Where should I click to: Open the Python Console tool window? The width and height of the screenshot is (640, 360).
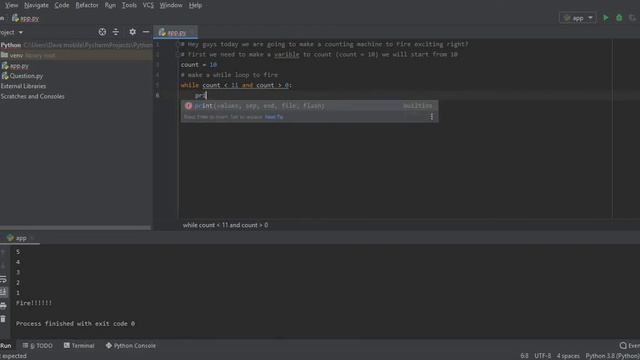pyautogui.click(x=131, y=346)
